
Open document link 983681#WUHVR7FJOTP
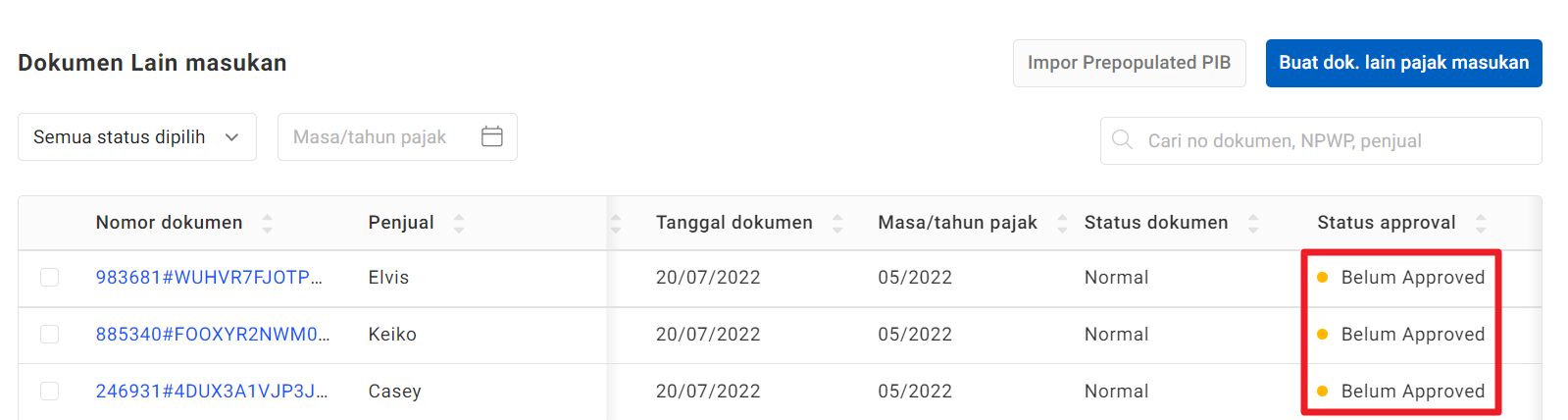click(x=209, y=278)
